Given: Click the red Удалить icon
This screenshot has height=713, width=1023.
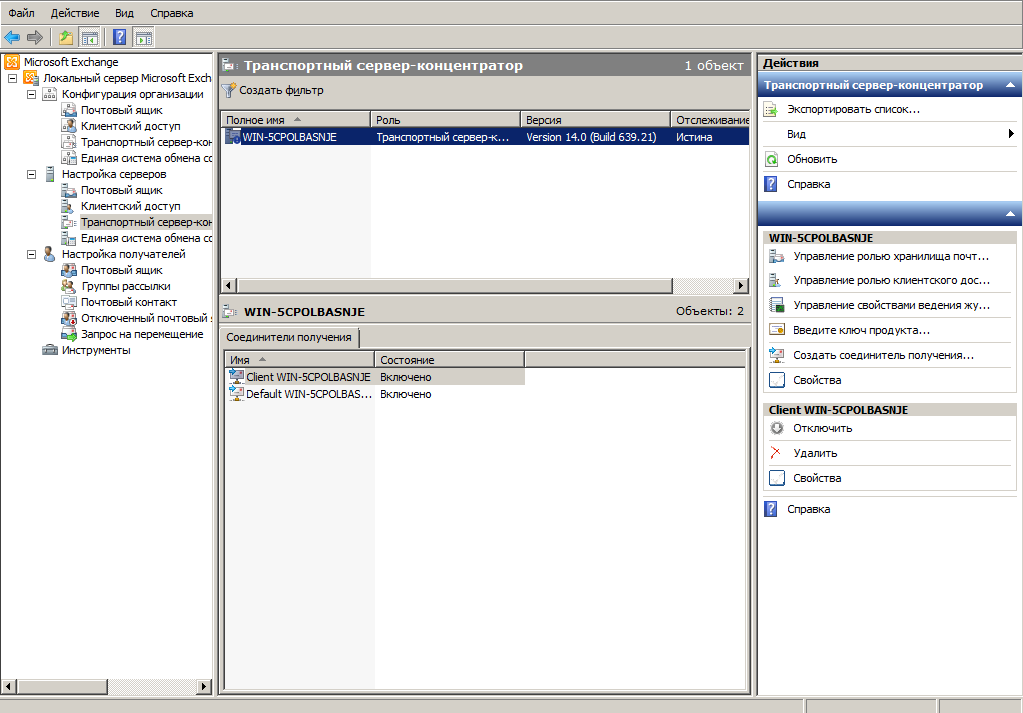Looking at the screenshot, I should [776, 453].
